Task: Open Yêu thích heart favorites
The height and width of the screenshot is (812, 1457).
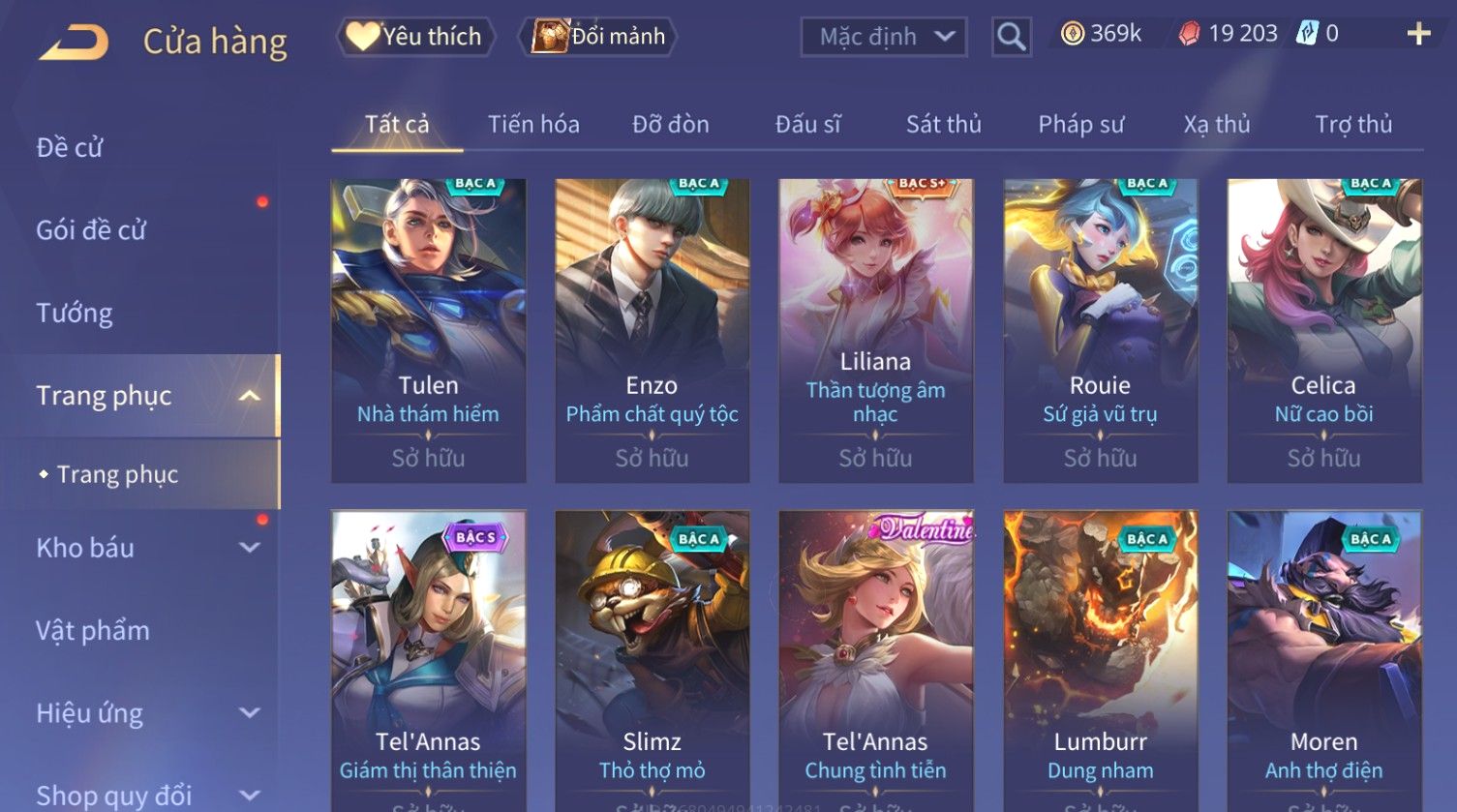Action: pyautogui.click(x=415, y=37)
